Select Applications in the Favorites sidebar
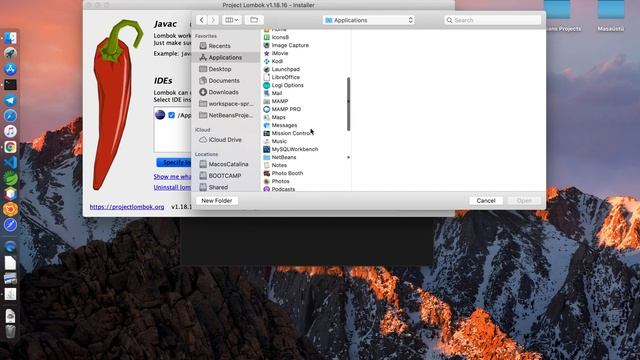The image size is (640, 360). click(225, 58)
